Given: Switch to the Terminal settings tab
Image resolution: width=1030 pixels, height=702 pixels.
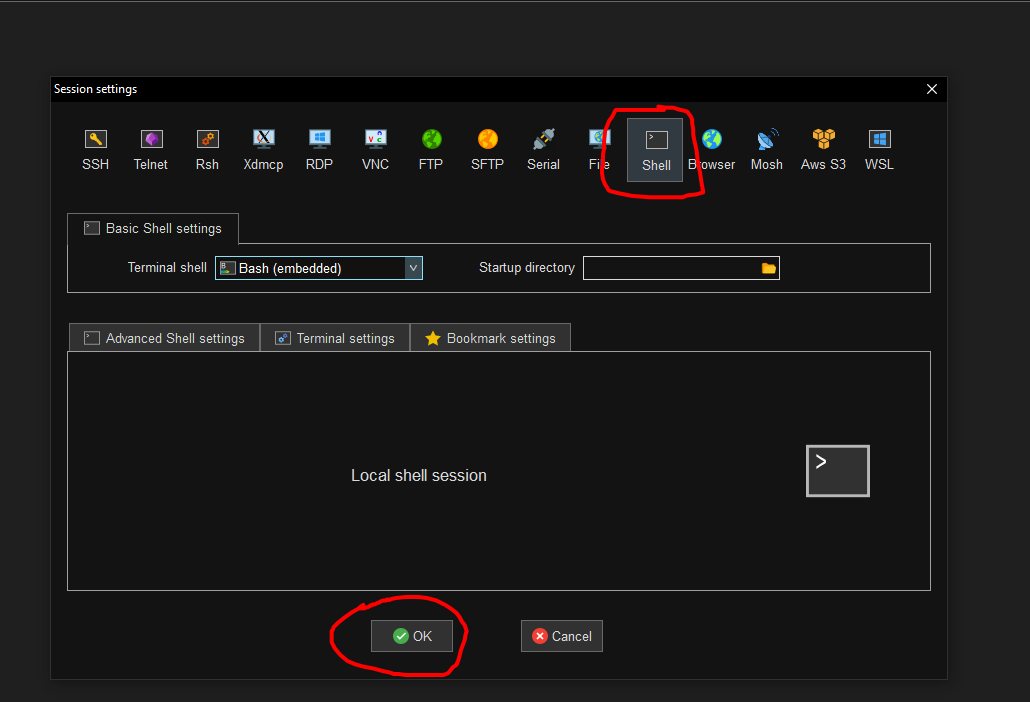Looking at the screenshot, I should [335, 338].
